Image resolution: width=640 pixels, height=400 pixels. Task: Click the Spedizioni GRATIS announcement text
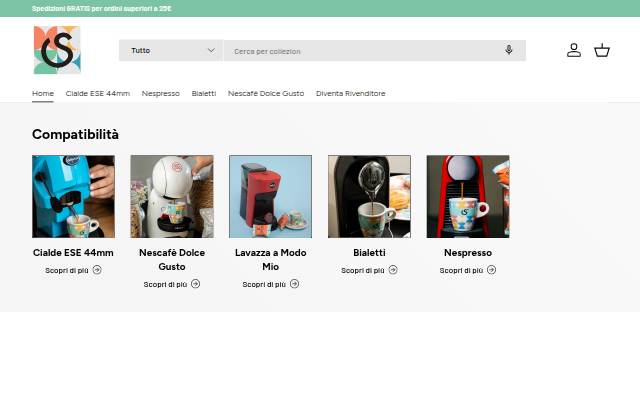click(102, 9)
